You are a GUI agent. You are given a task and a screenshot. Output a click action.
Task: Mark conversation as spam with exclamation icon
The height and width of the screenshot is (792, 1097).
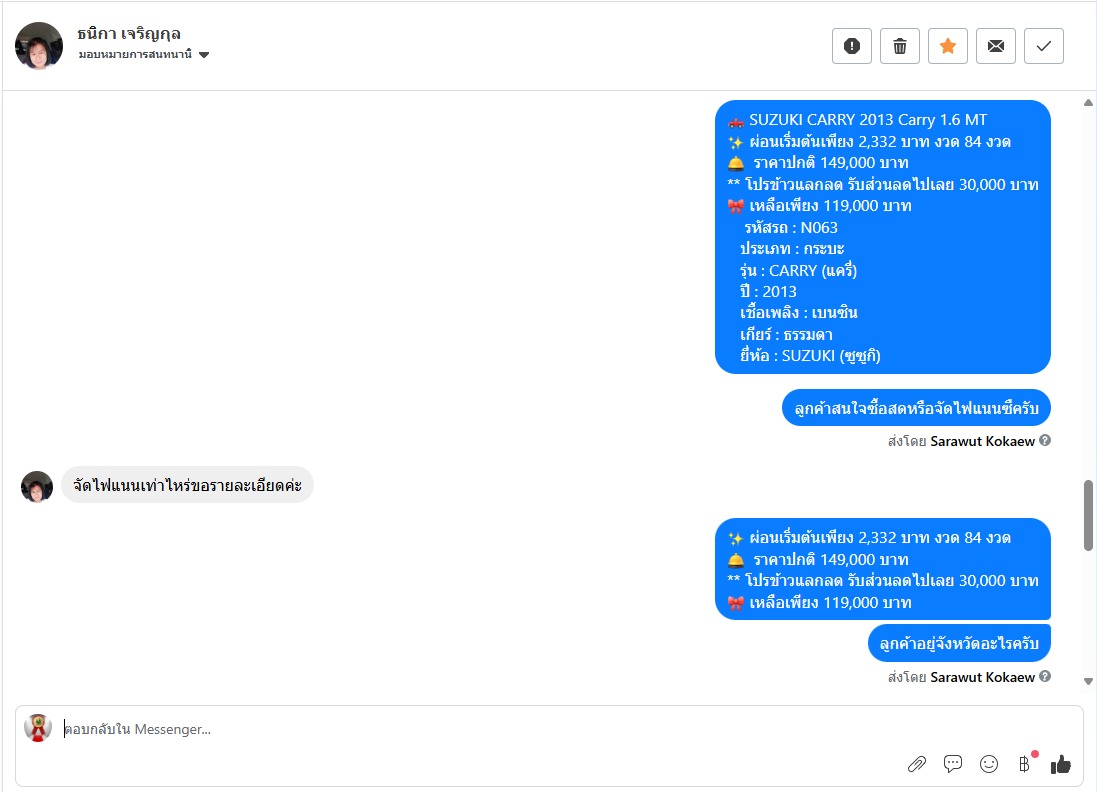click(x=851, y=46)
